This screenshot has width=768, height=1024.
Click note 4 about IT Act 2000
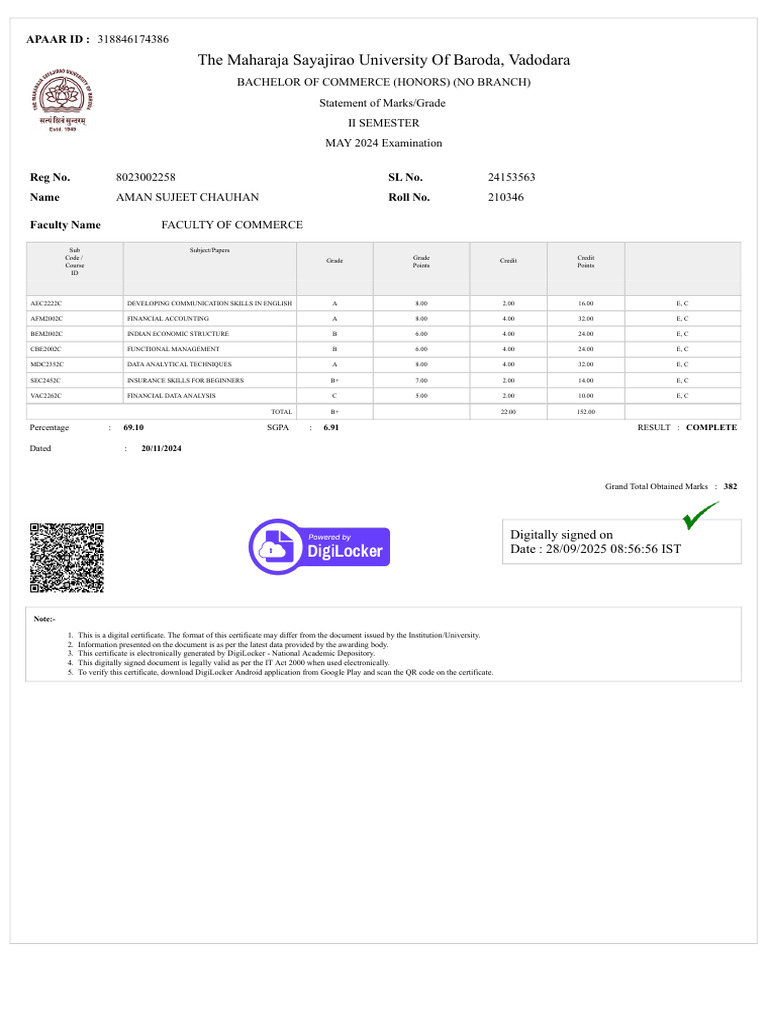pyautogui.click(x=233, y=662)
